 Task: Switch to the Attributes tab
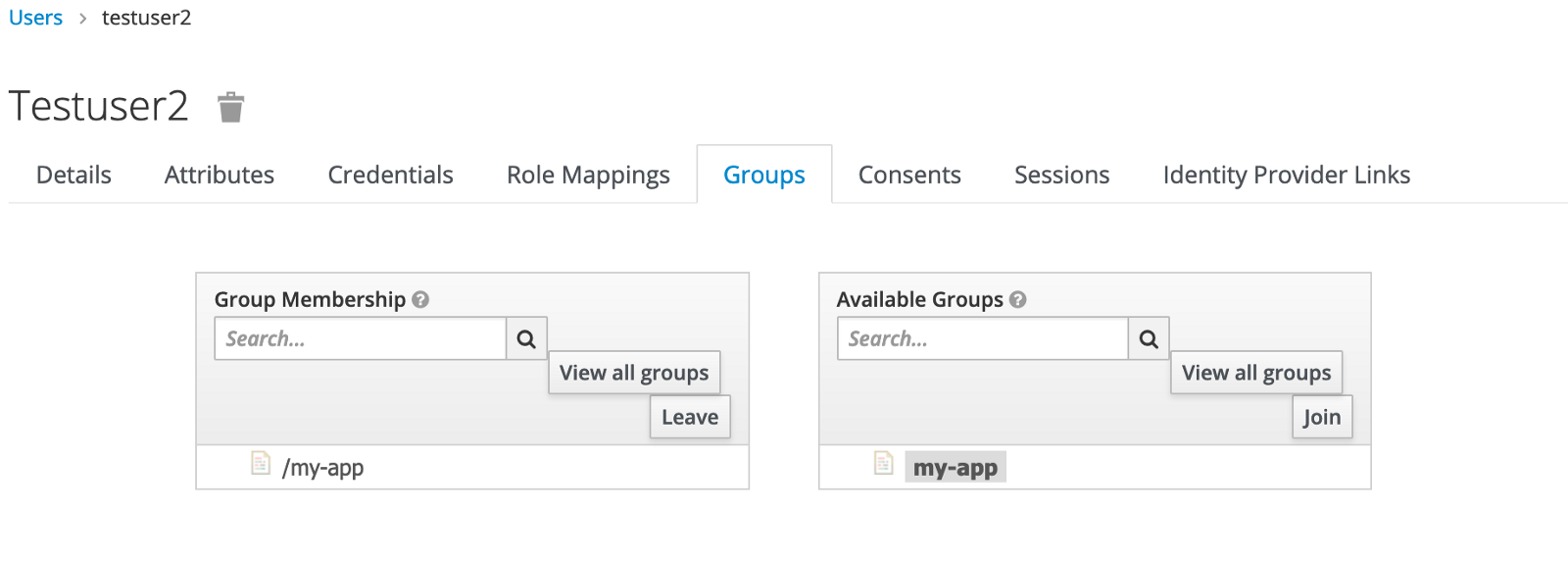pyautogui.click(x=220, y=175)
